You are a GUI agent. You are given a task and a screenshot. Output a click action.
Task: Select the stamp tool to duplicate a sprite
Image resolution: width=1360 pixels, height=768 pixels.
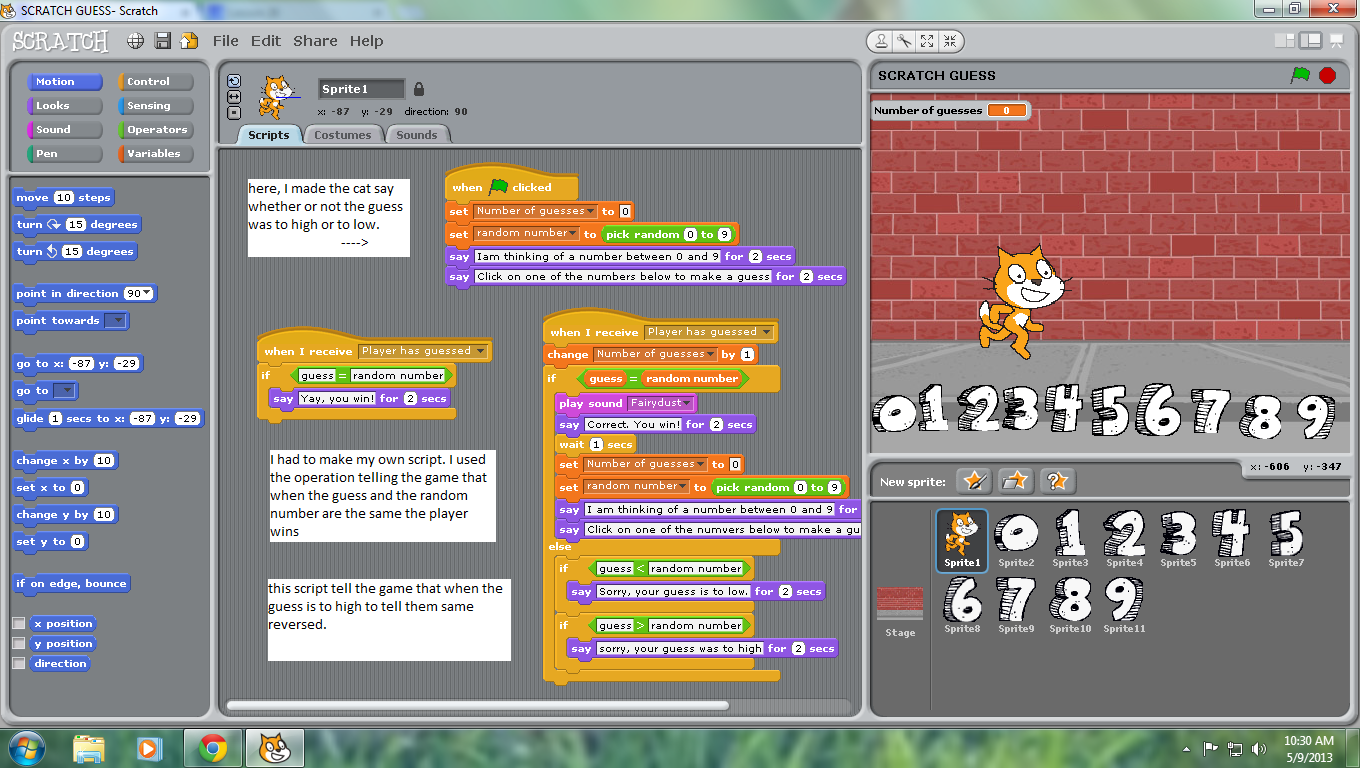tap(882, 41)
